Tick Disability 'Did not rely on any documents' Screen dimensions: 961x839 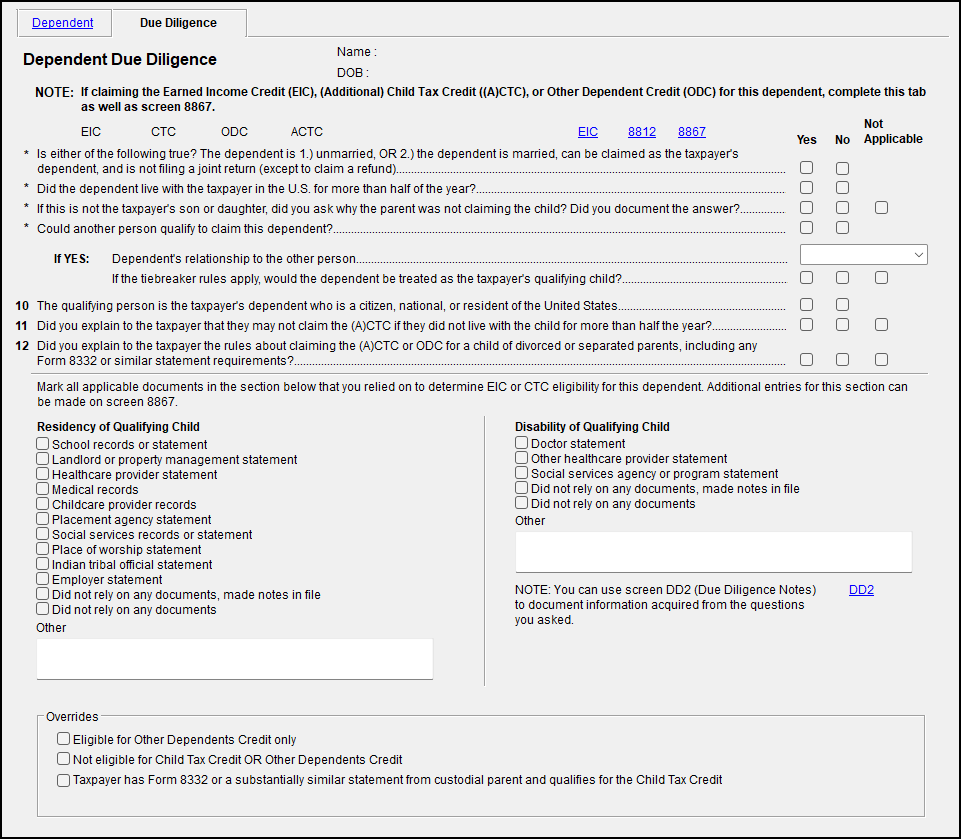click(x=522, y=503)
